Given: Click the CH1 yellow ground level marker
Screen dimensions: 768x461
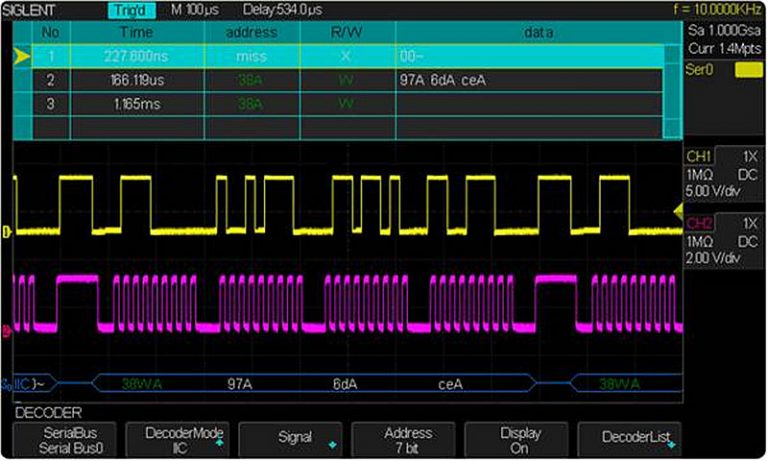Looking at the screenshot, I should [6, 232].
